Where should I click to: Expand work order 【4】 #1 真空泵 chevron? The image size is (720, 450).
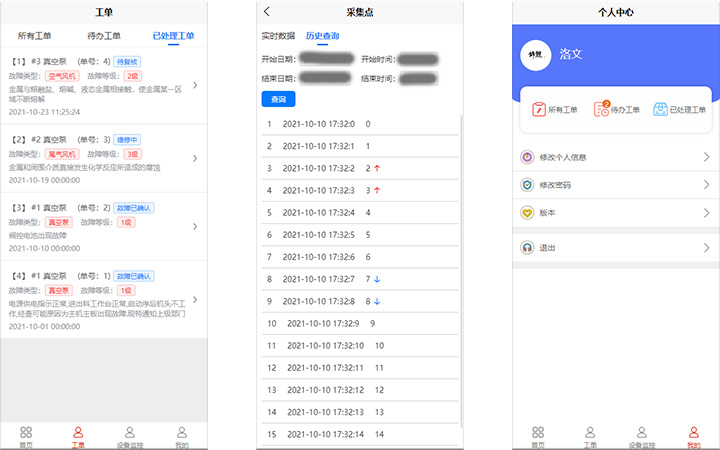click(195, 300)
